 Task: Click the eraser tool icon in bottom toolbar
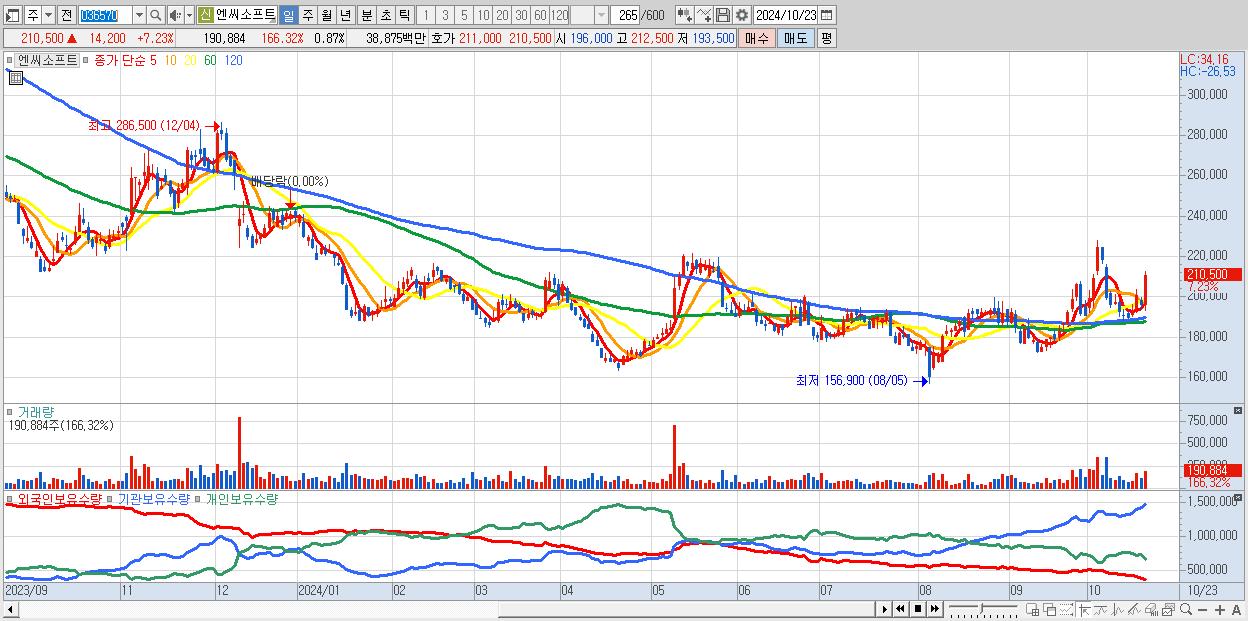[x=1134, y=610]
